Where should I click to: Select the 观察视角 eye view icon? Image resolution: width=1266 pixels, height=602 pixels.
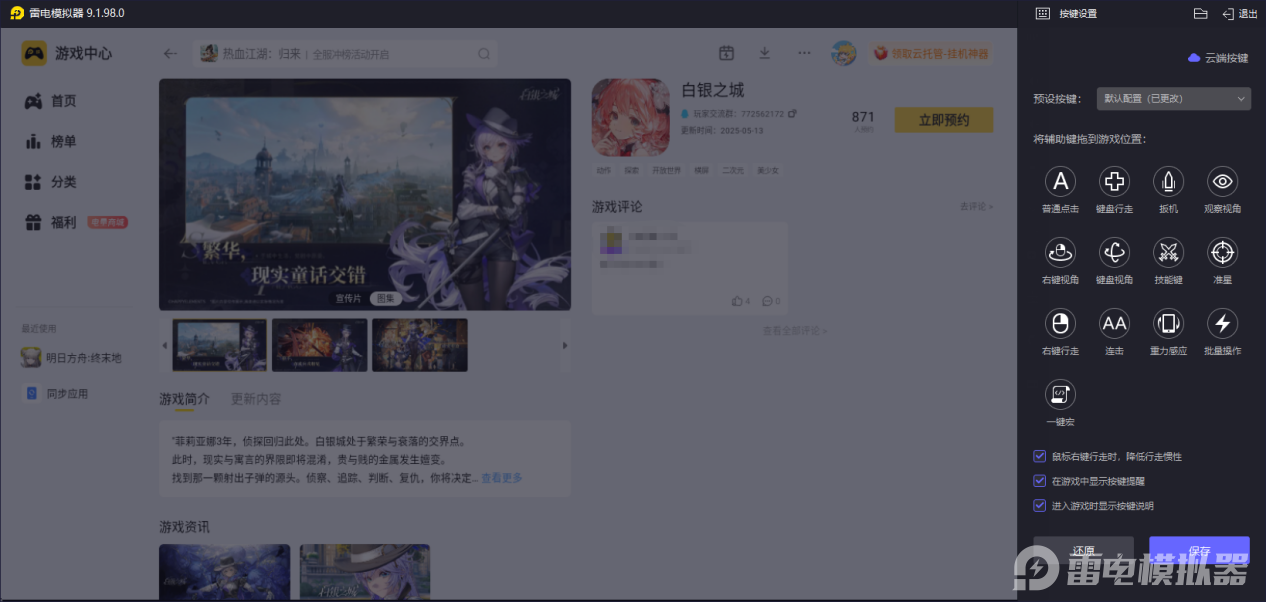click(x=1222, y=181)
